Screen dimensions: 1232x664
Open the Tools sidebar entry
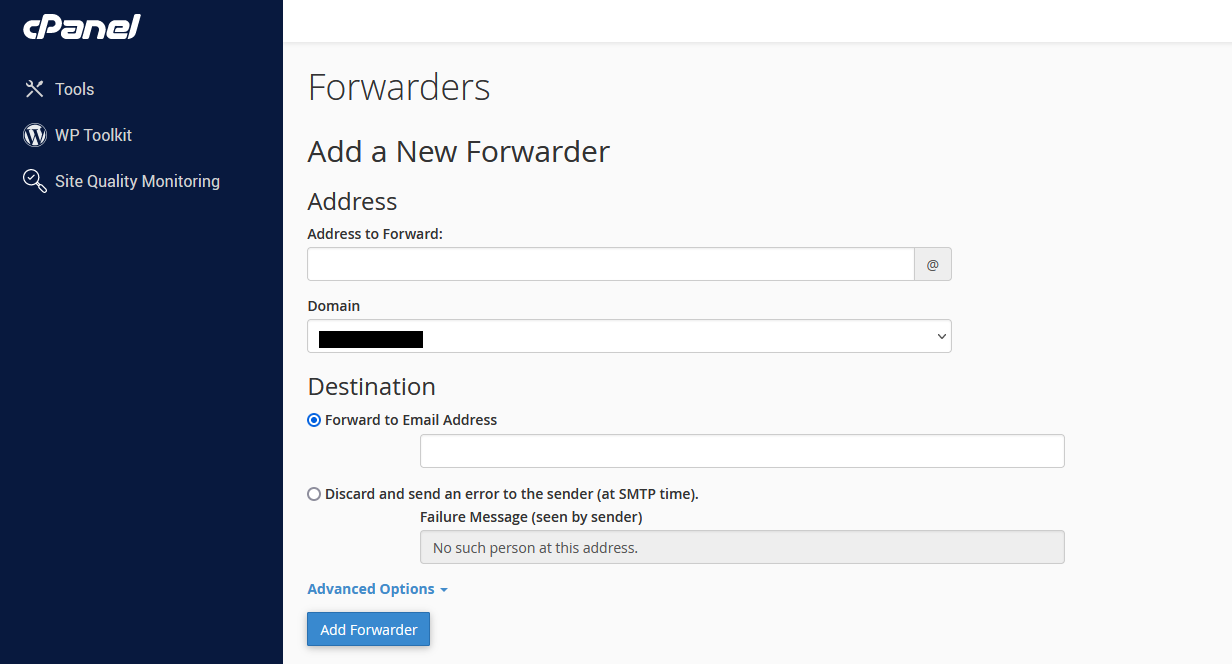coord(73,89)
